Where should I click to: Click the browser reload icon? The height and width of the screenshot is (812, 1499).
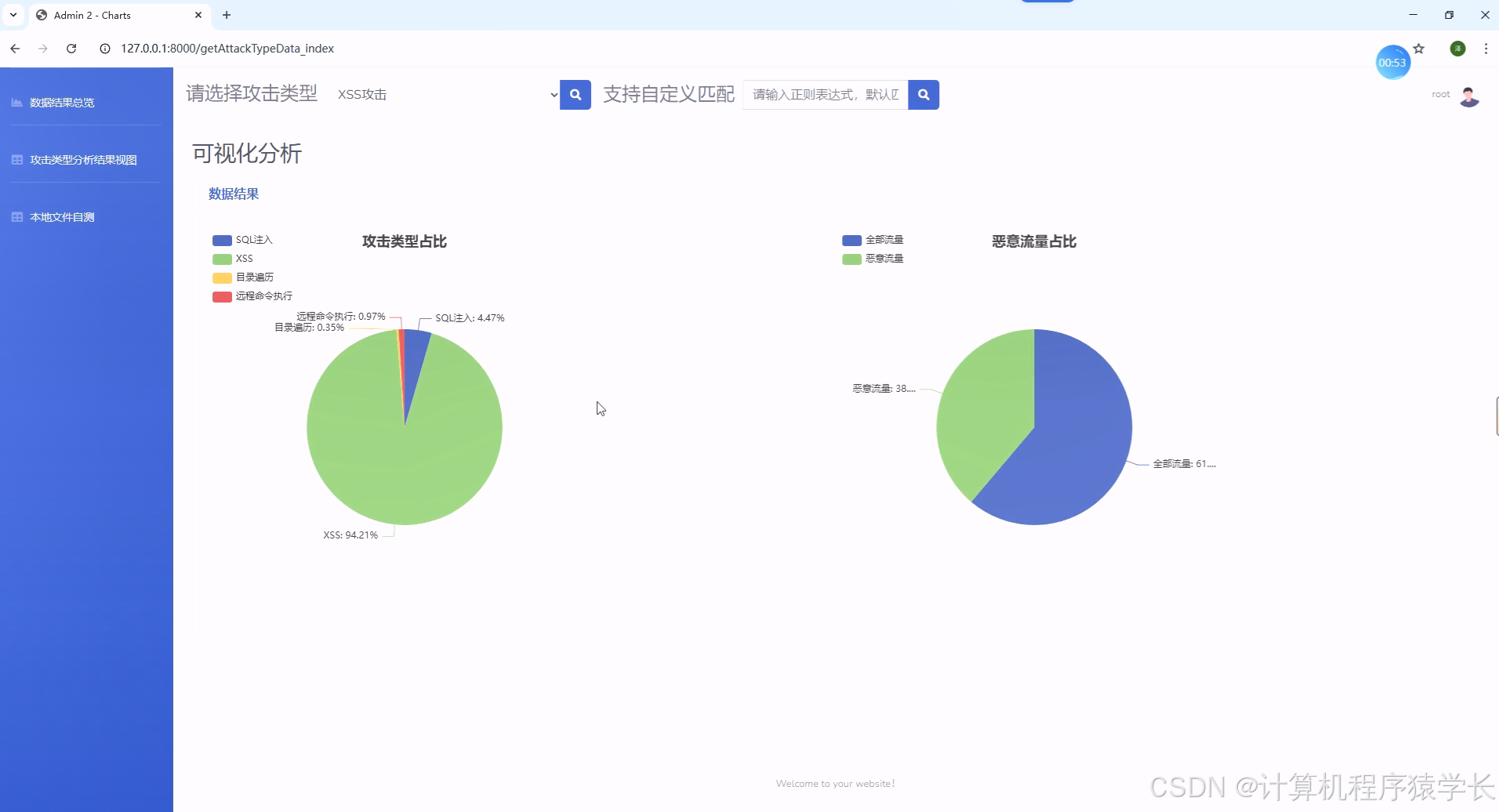pyautogui.click(x=71, y=48)
